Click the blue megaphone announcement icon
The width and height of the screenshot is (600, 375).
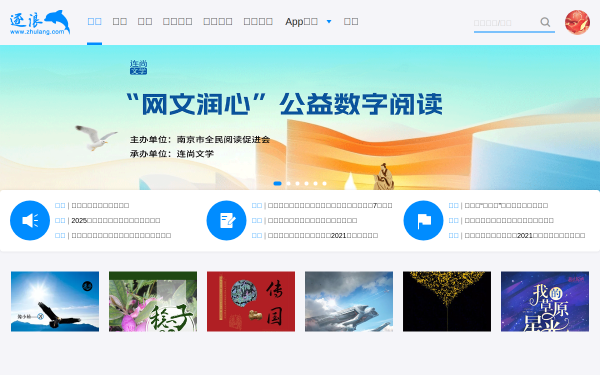click(30, 220)
